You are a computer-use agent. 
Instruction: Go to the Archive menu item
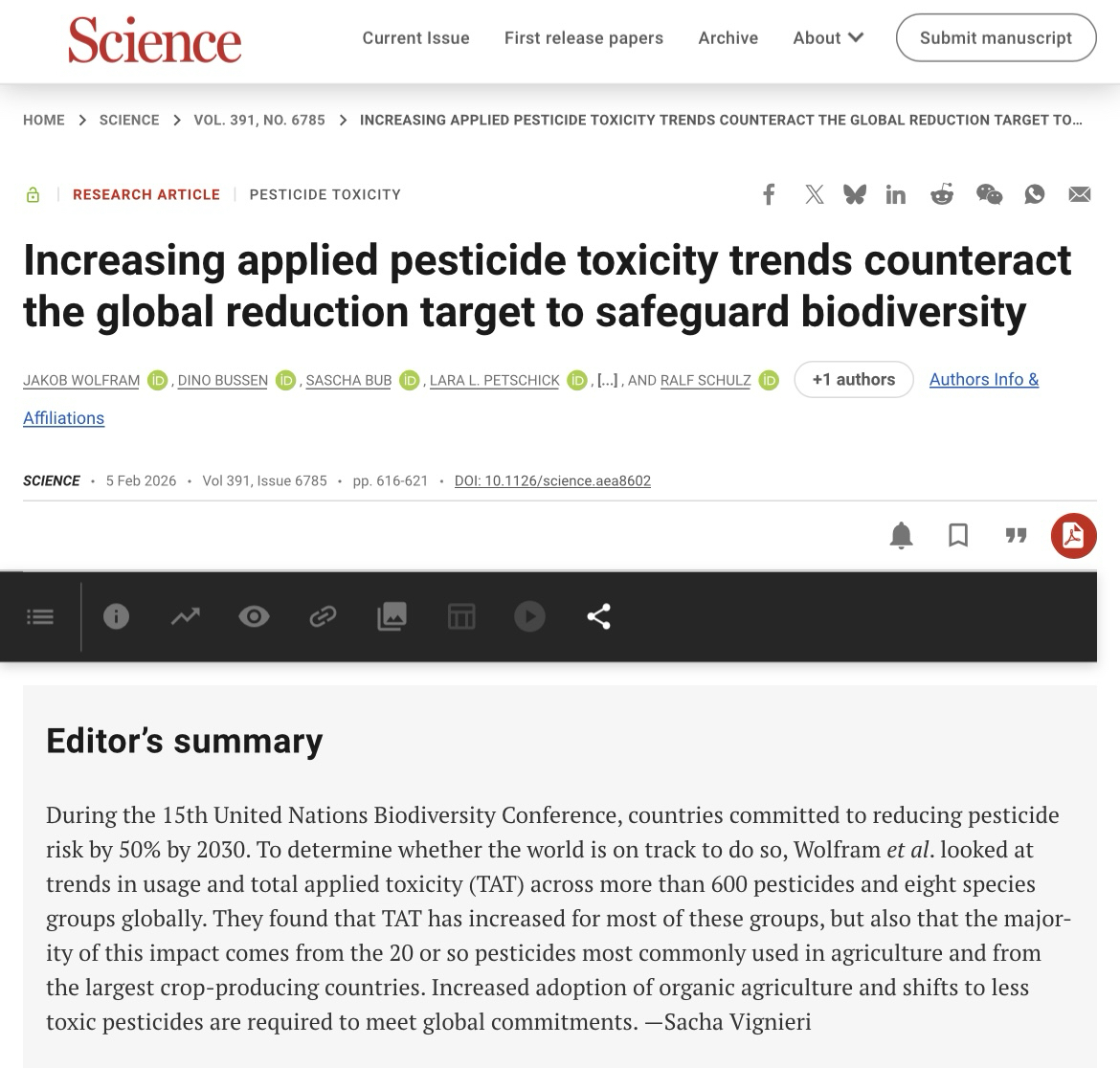pos(728,38)
